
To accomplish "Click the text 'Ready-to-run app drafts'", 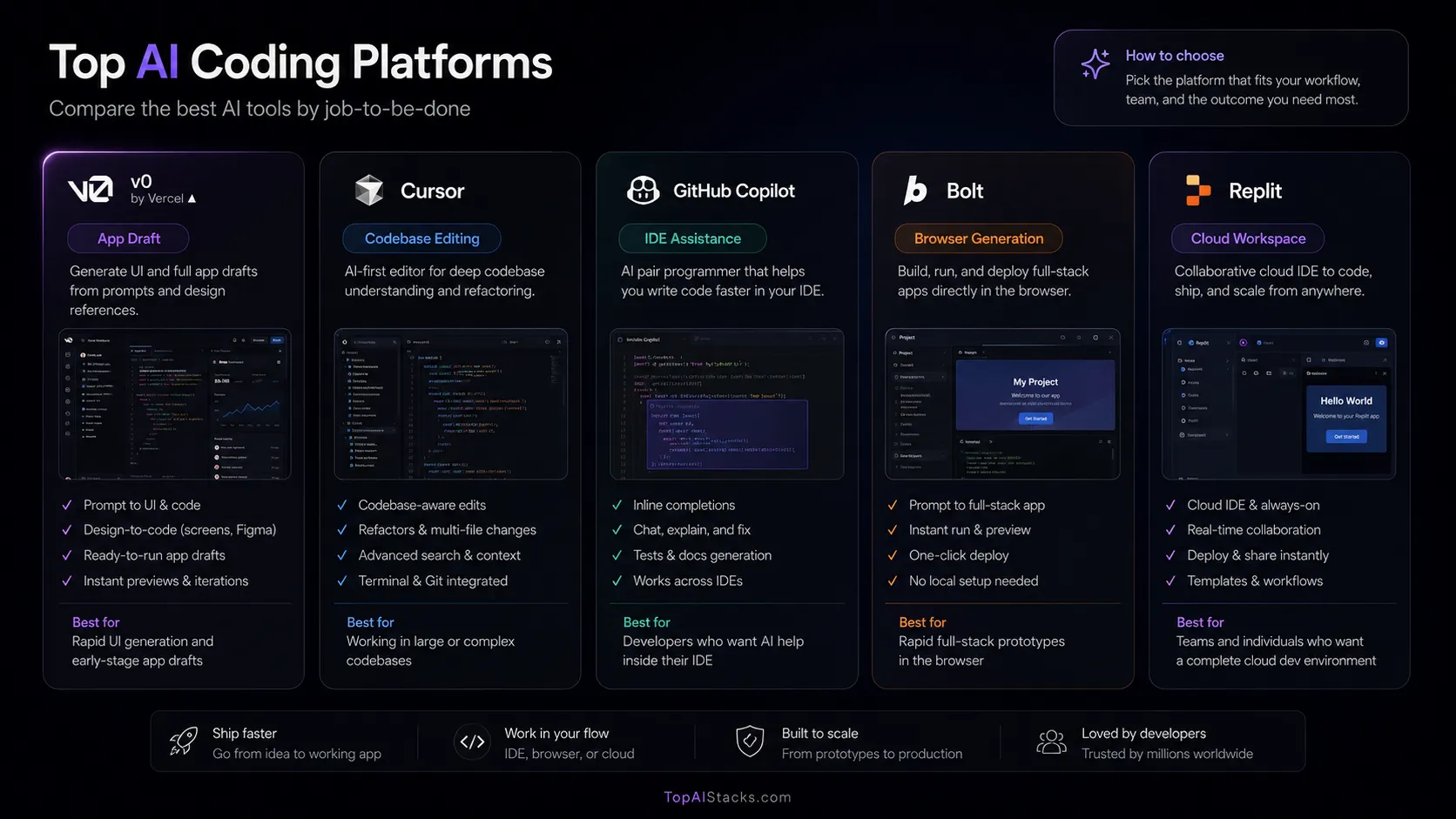I will [154, 555].
